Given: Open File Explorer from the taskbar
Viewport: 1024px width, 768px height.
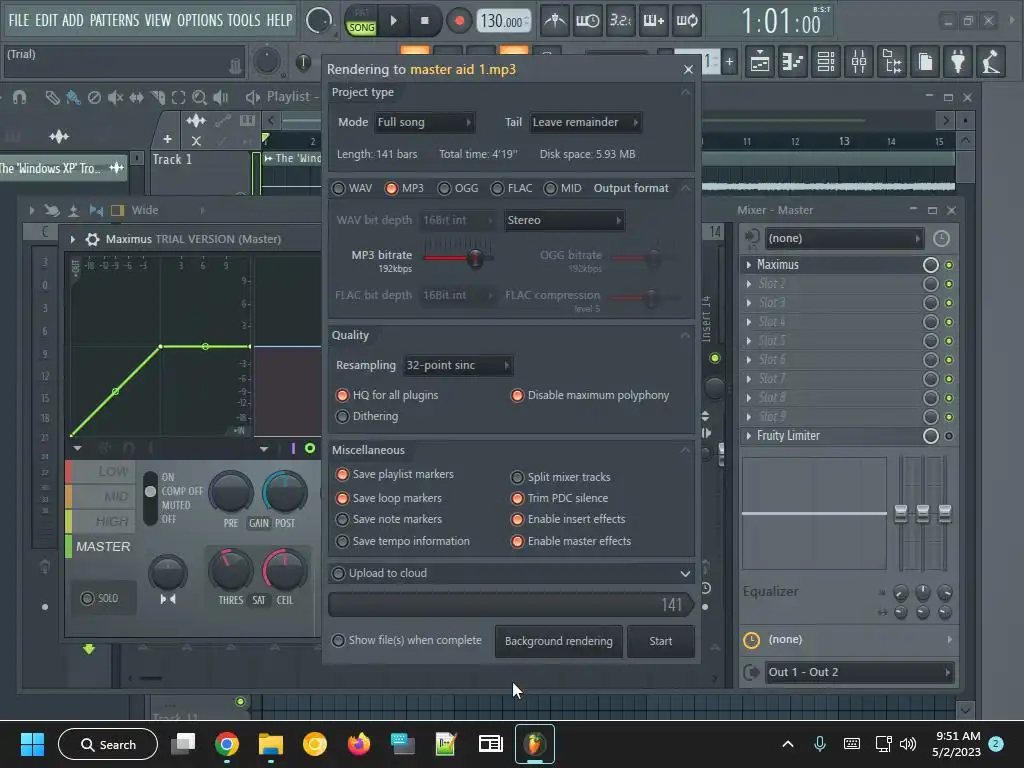Looking at the screenshot, I should 270,744.
